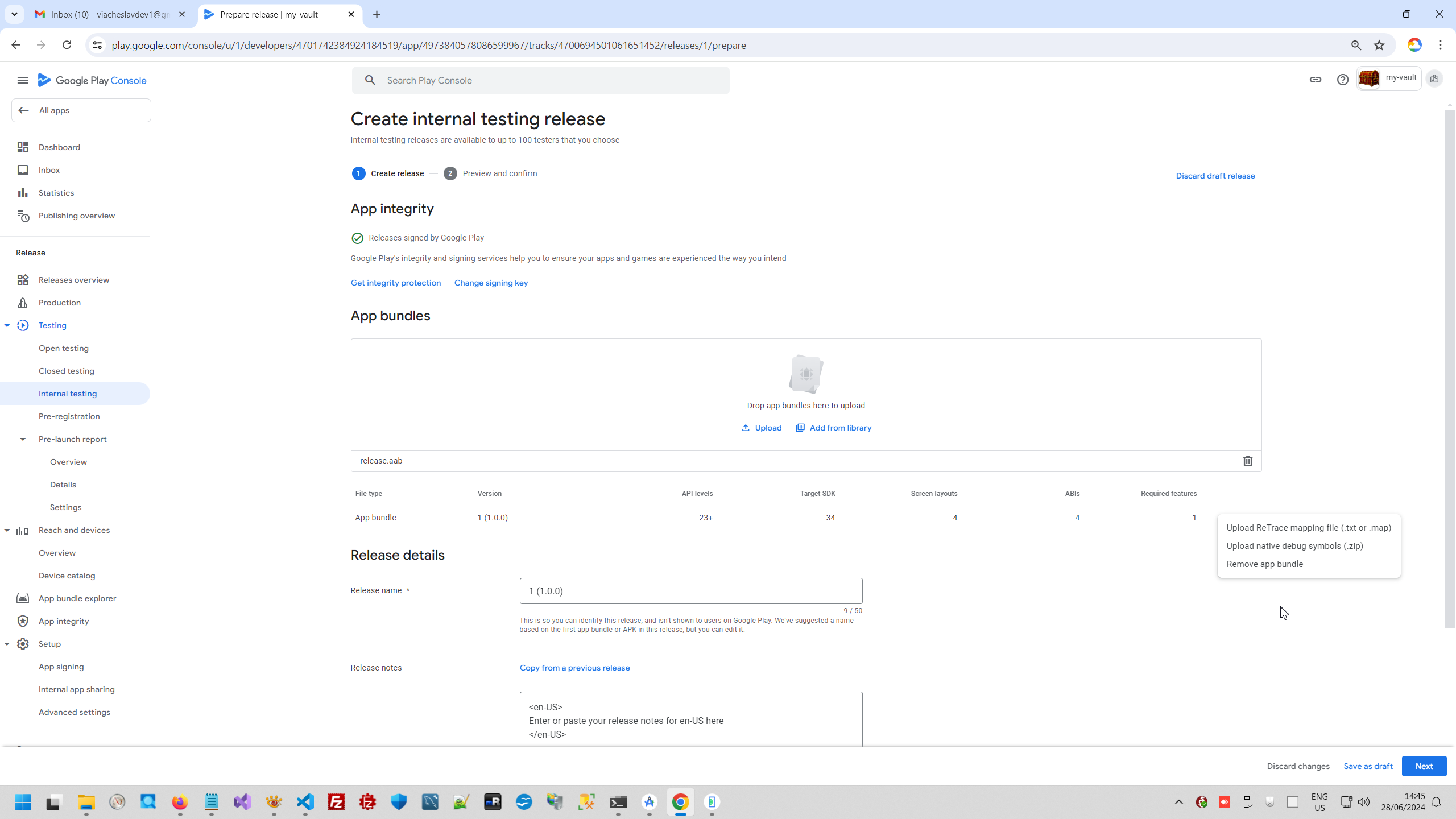Click the blue Next button
Viewport: 1456px width, 819px height.
(1424, 766)
